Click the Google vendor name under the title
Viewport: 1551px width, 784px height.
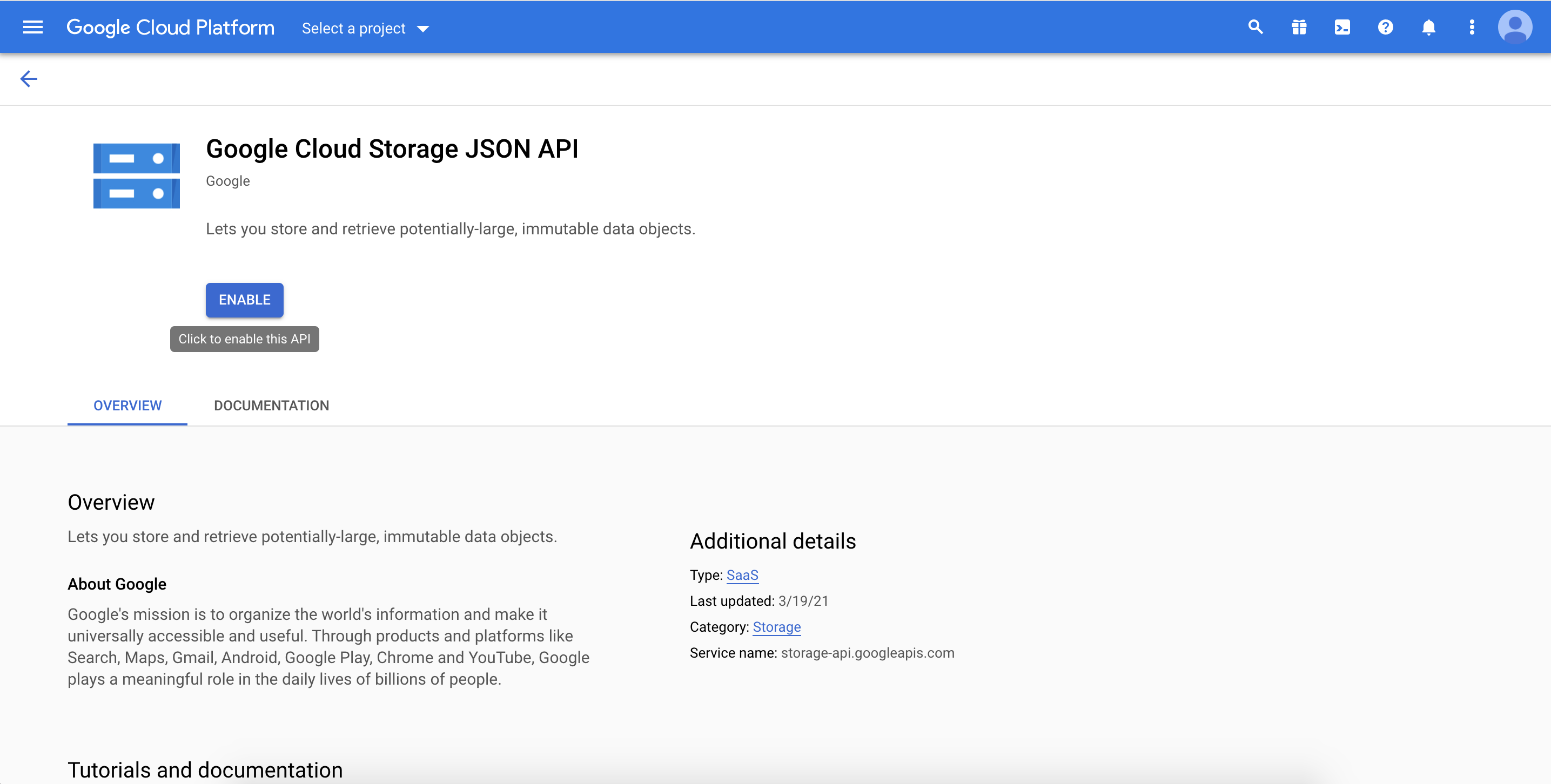click(227, 181)
